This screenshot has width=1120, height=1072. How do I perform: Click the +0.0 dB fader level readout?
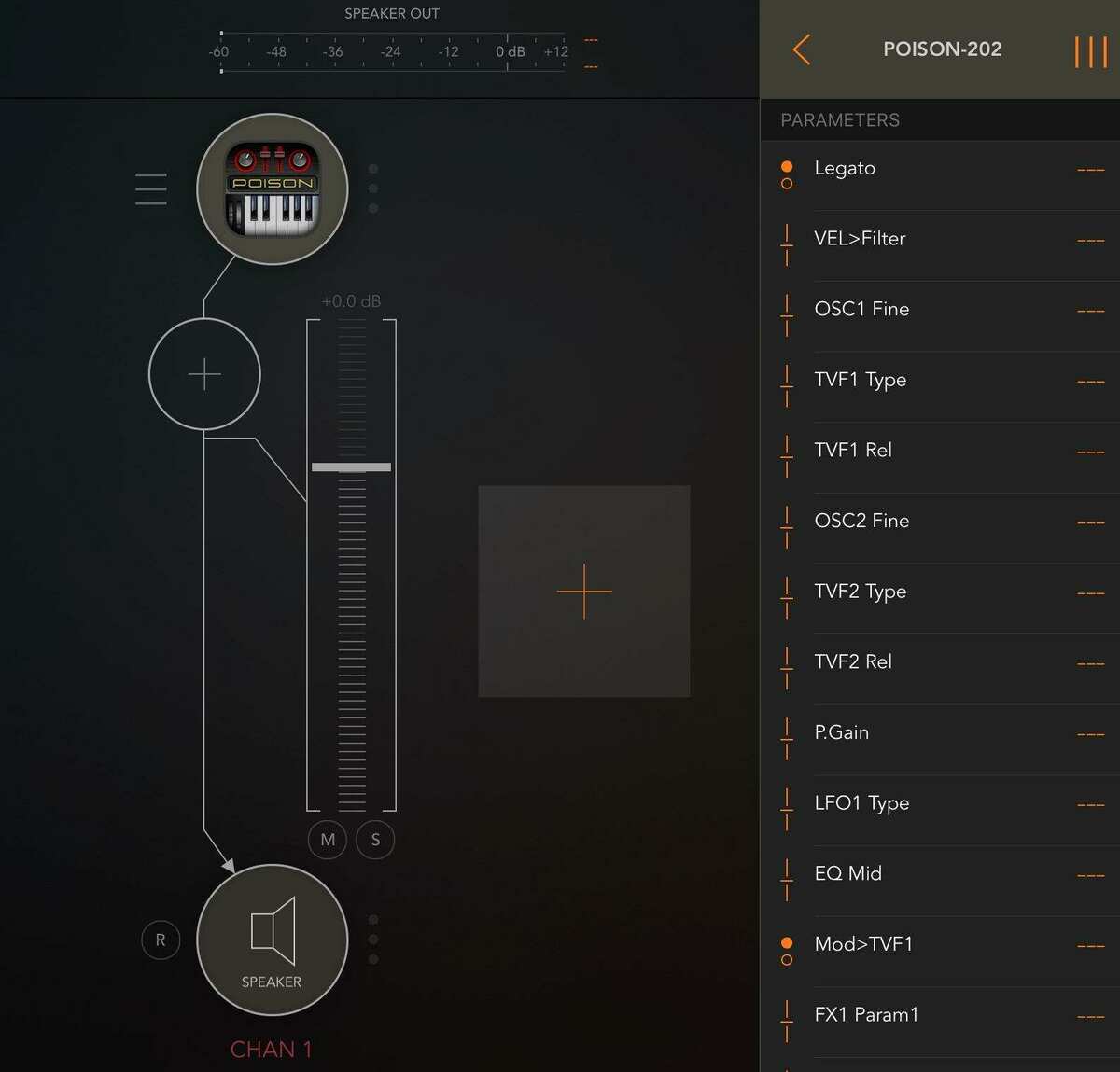pyautogui.click(x=351, y=301)
